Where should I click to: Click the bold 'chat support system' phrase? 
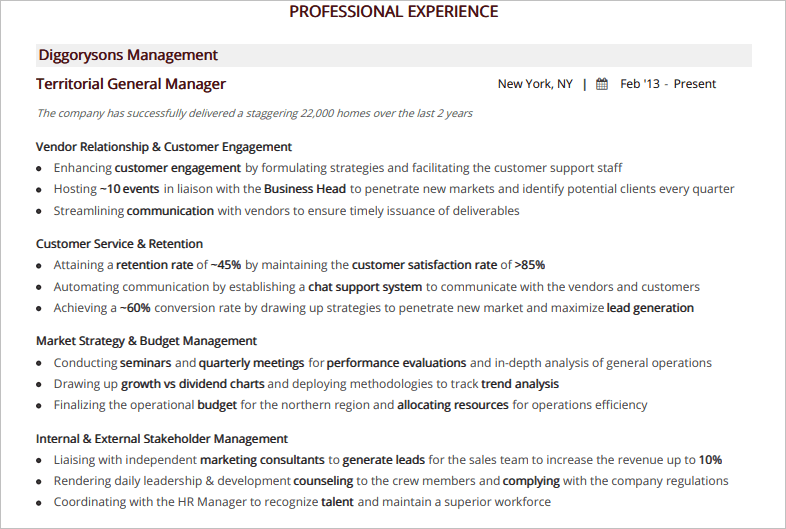[365, 287]
